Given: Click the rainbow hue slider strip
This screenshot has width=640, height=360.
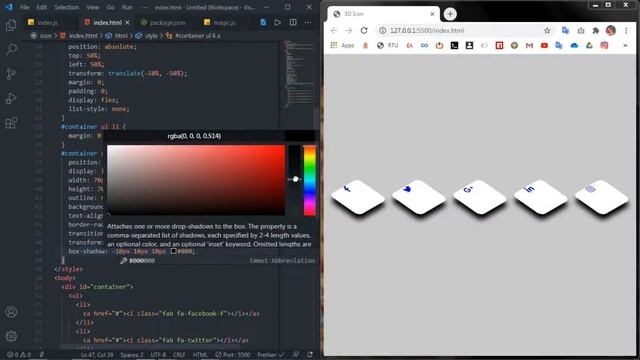Looking at the screenshot, I should [x=309, y=180].
